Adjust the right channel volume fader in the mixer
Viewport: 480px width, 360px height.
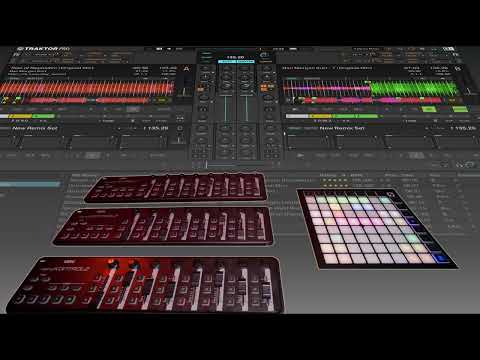click(x=246, y=108)
